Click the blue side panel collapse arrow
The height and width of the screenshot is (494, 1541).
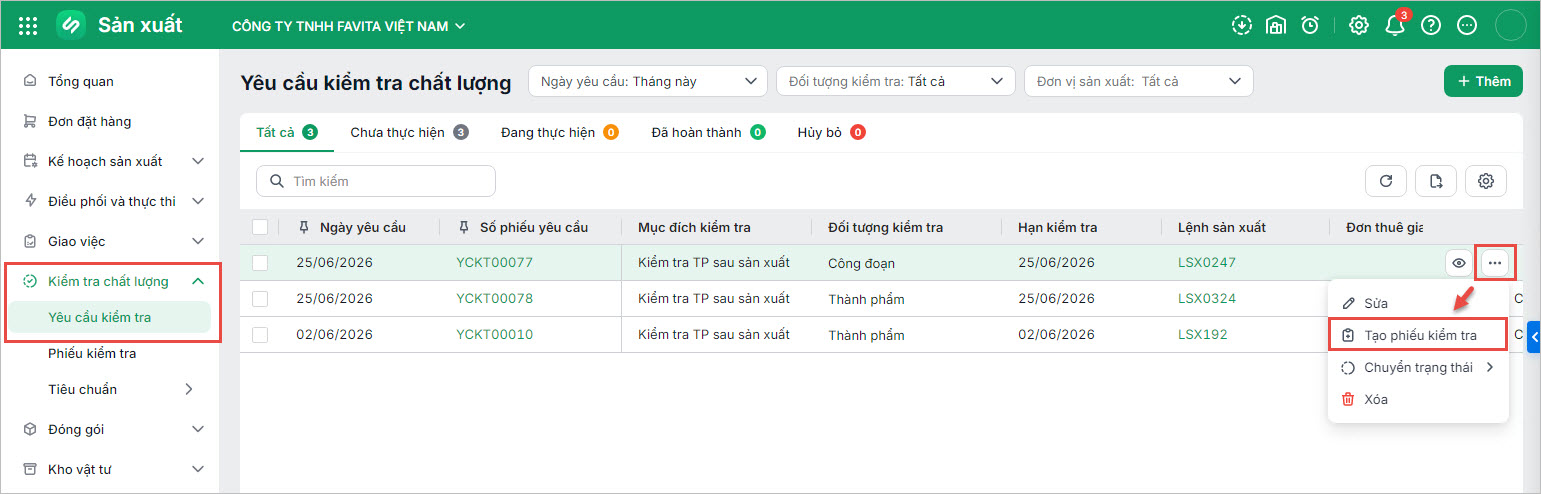click(x=1535, y=338)
